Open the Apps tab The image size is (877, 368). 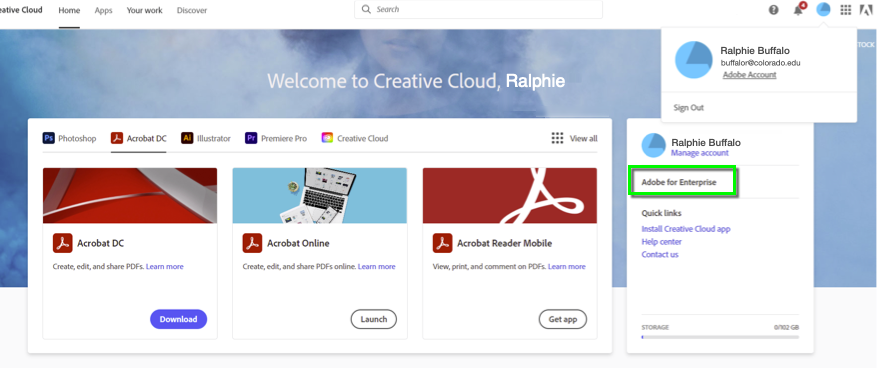point(103,10)
